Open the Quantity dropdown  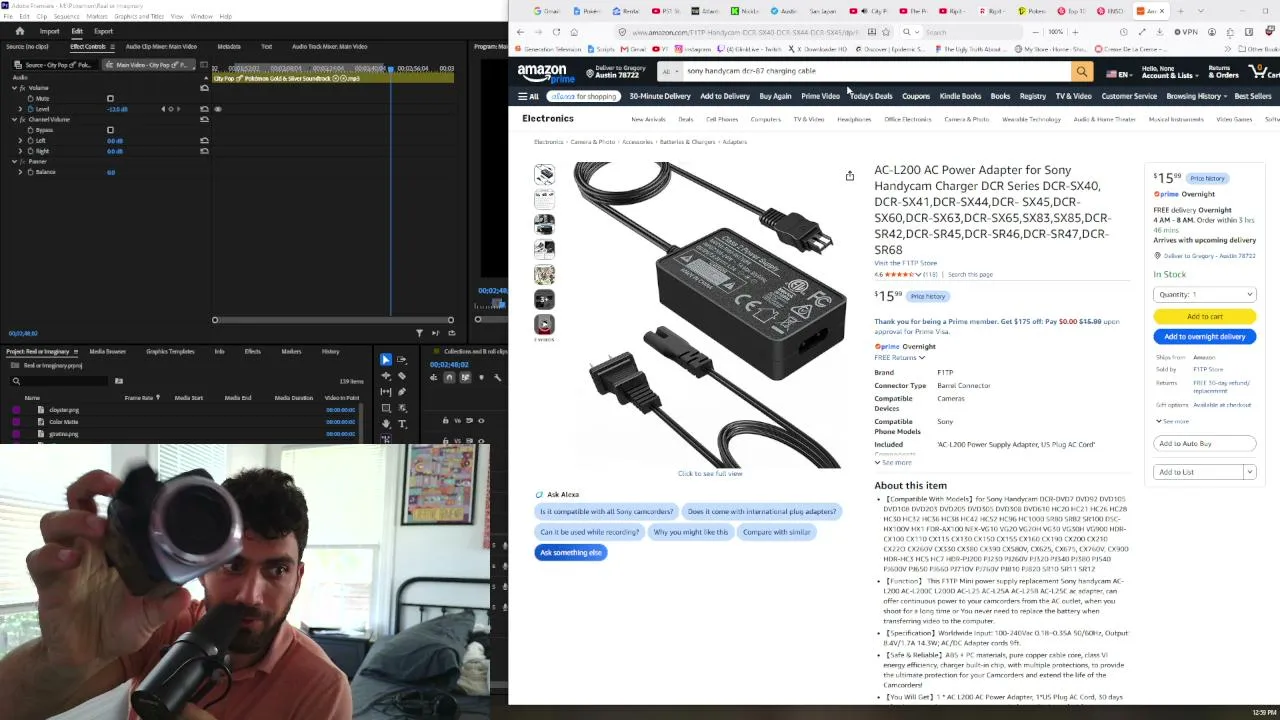click(x=1204, y=295)
